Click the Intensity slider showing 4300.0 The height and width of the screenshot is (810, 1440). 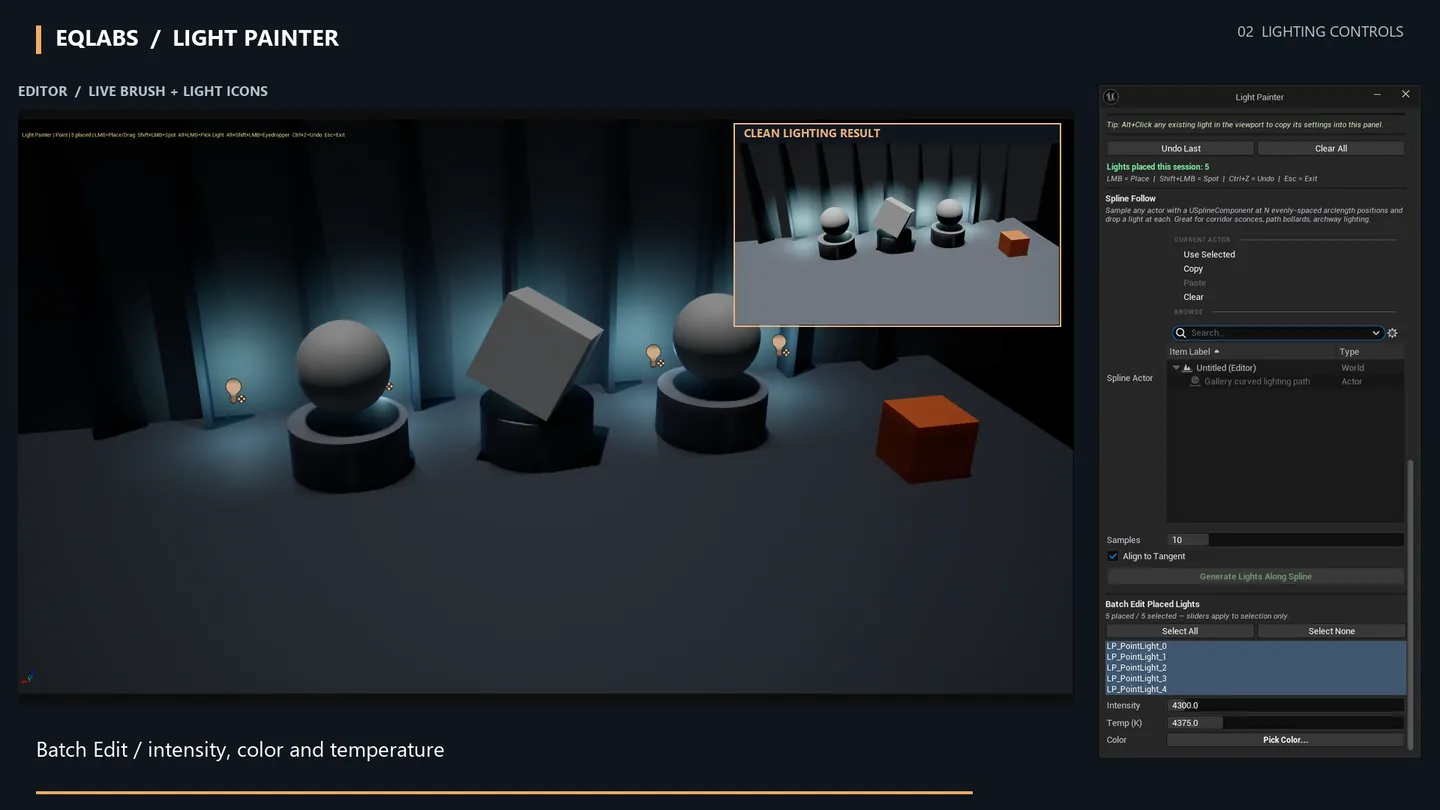tap(1285, 706)
